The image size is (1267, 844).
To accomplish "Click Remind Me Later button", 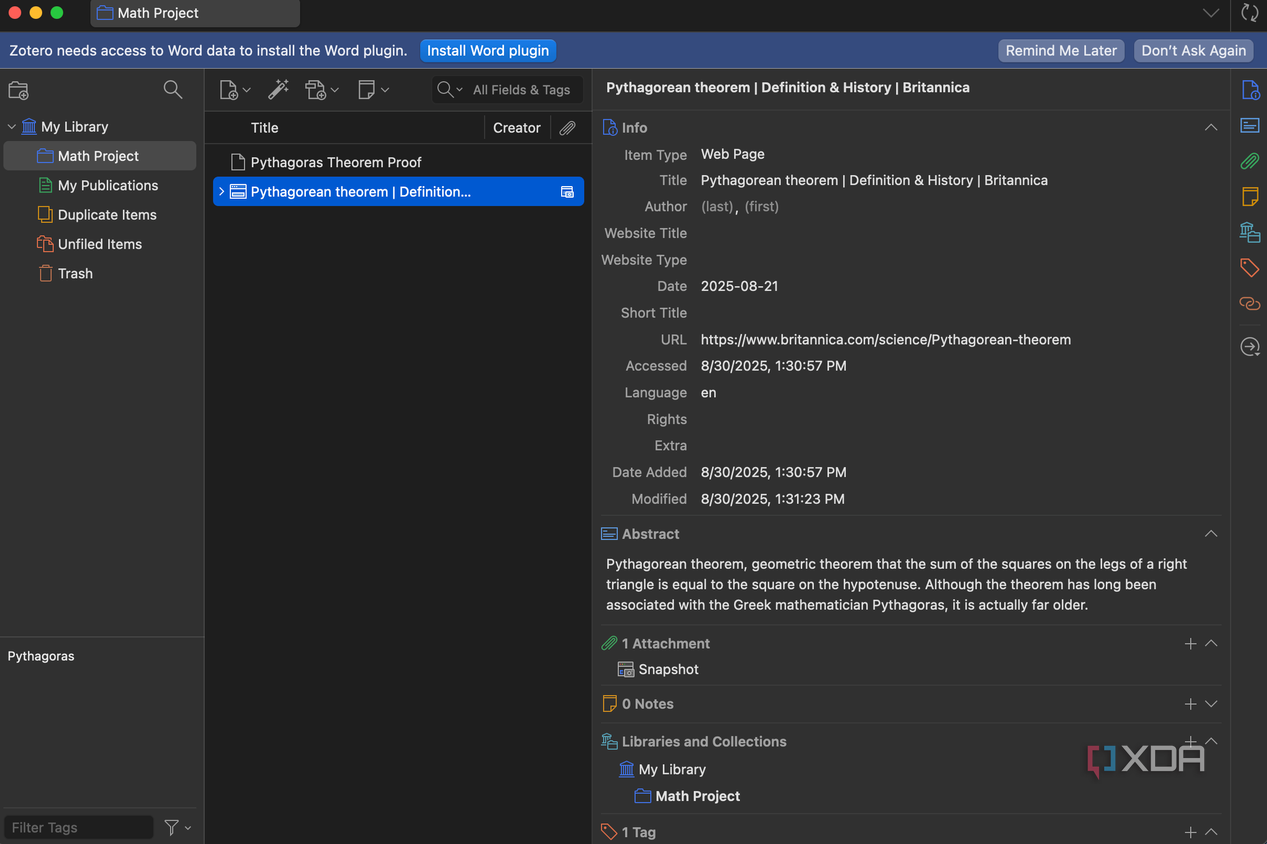I will click(1061, 50).
